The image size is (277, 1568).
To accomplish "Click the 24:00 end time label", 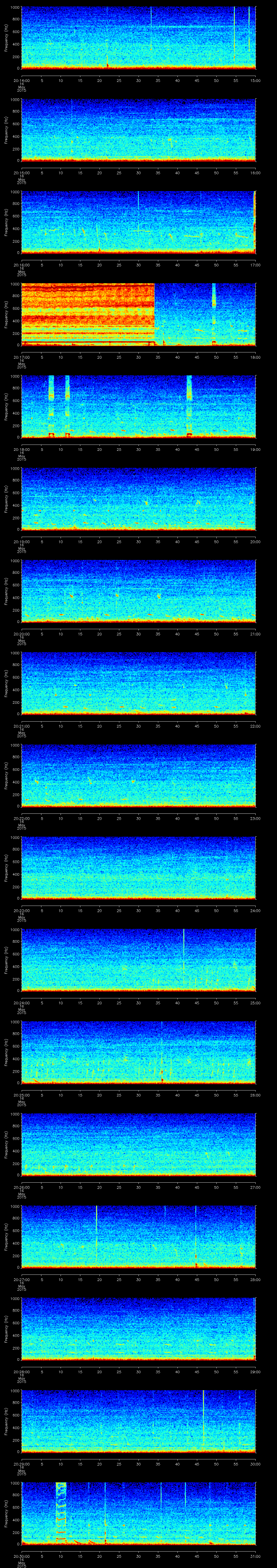I will click(x=255, y=910).
